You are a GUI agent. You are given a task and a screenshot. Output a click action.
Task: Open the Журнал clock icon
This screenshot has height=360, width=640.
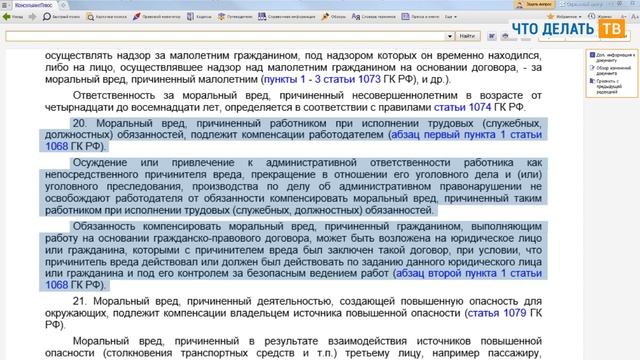(592, 16)
